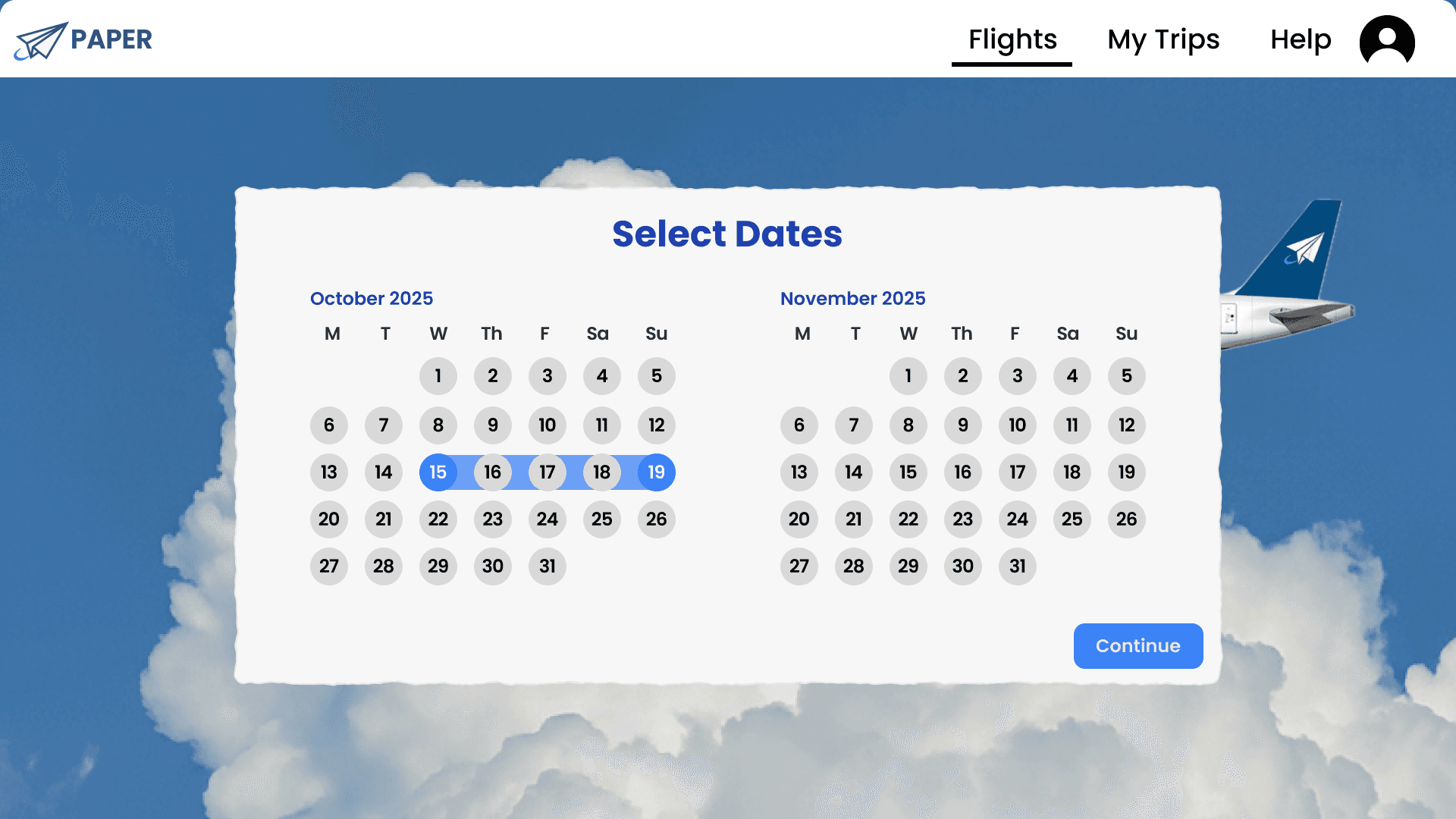
Task: Pick November 12 date circle
Action: [1127, 425]
